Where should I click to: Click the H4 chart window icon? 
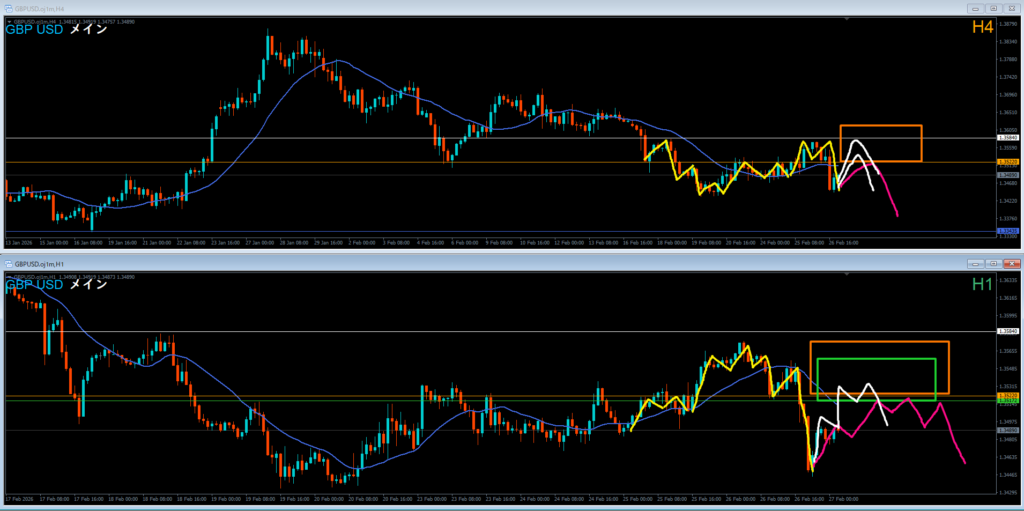point(9,7)
